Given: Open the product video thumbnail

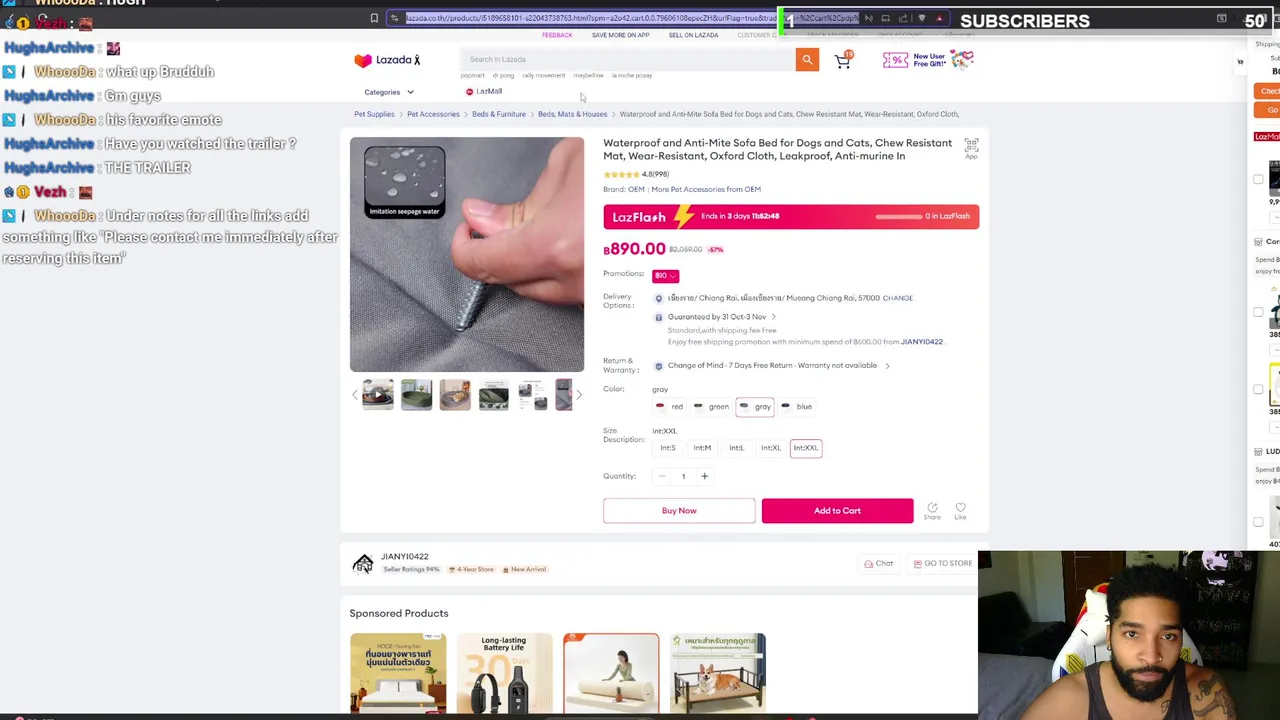Looking at the screenshot, I should (x=378, y=395).
